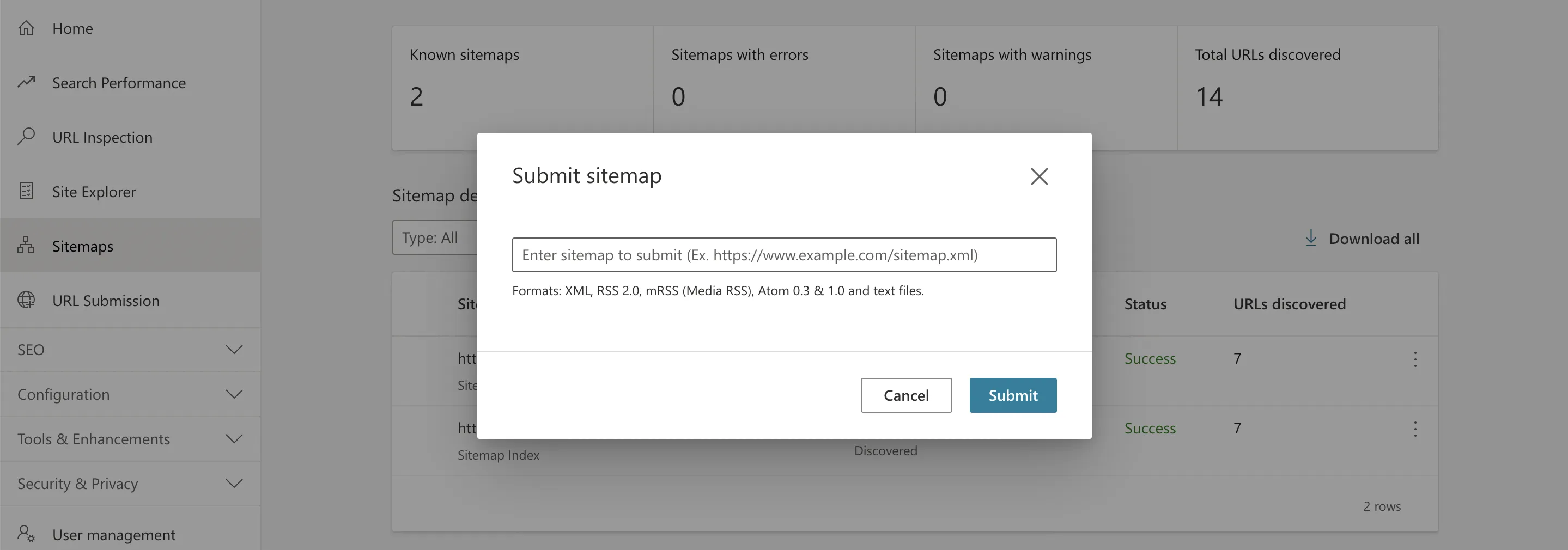1568x550 pixels.
Task: Click the URL Inspection magnifier icon
Action: [26, 136]
